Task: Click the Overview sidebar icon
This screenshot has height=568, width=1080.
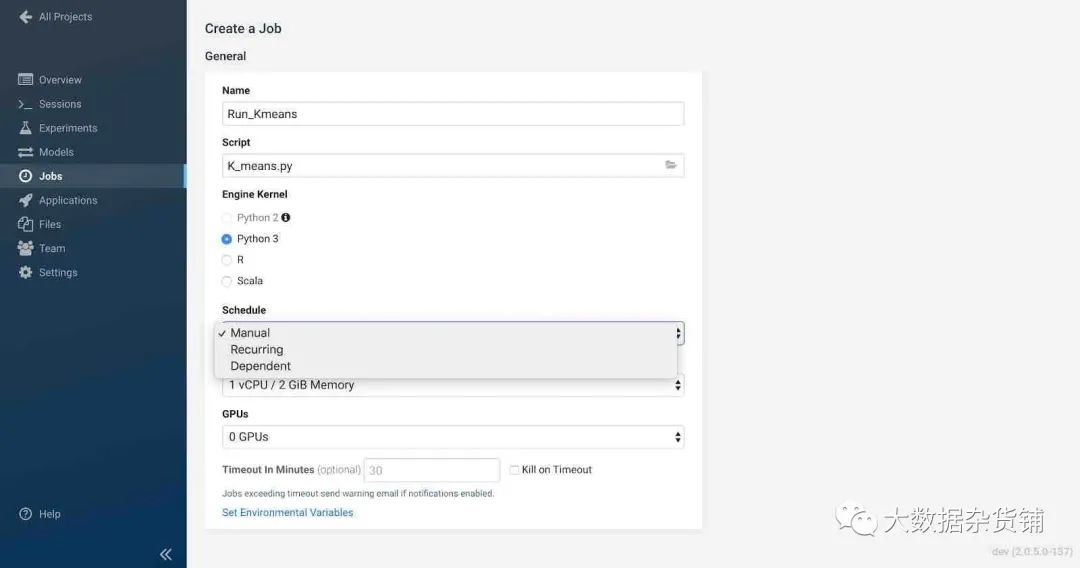Action: click(25, 79)
